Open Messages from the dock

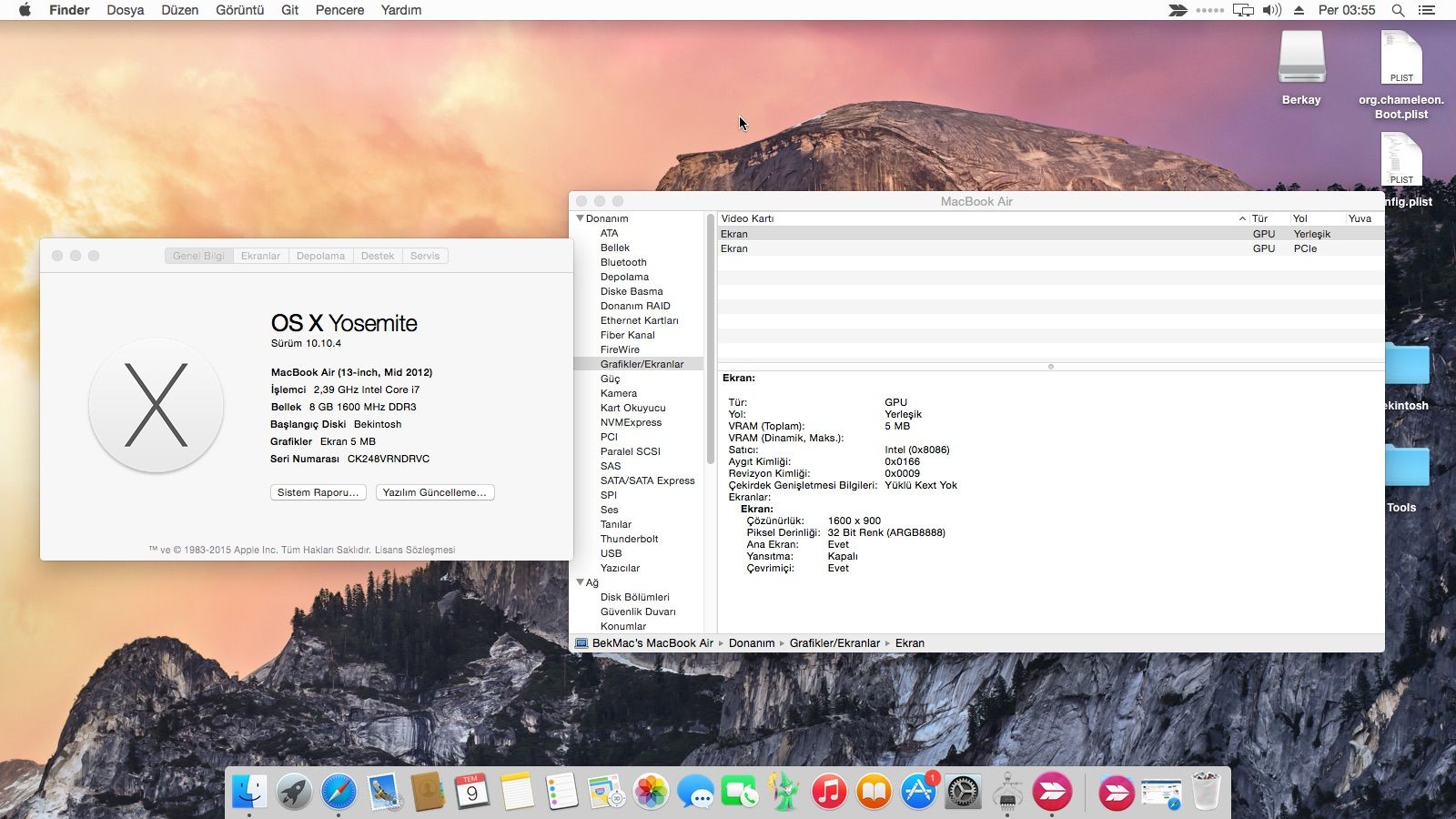(695, 792)
